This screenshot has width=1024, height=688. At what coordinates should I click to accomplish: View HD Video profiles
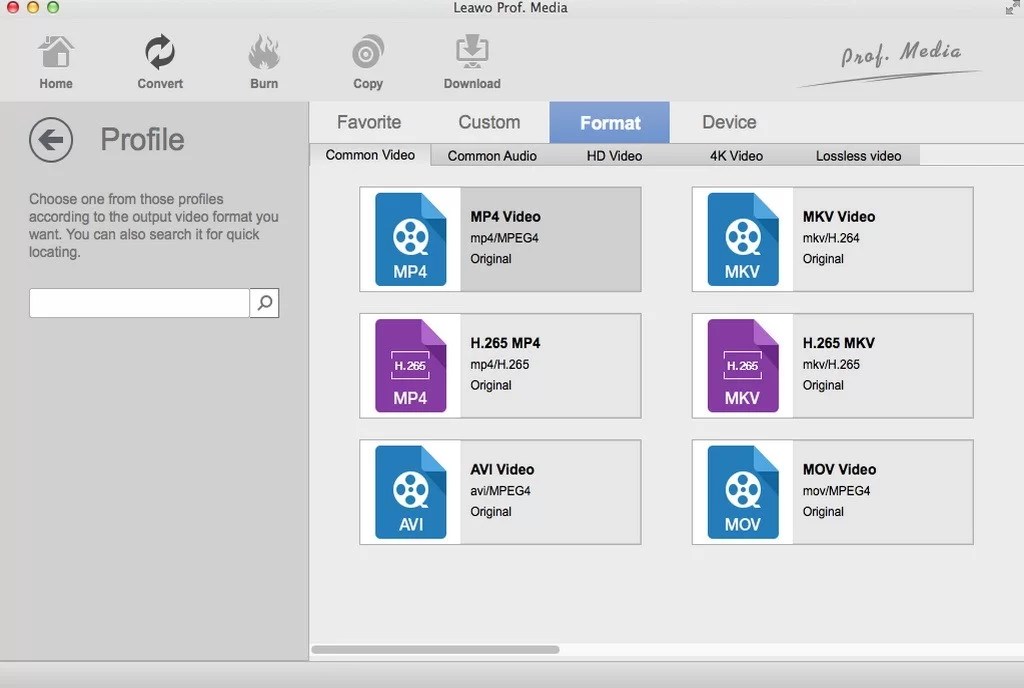click(x=613, y=155)
